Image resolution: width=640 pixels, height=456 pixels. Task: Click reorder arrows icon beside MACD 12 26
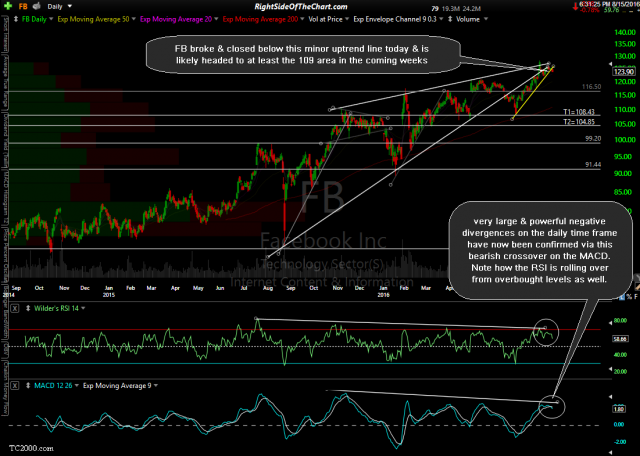pos(28,385)
